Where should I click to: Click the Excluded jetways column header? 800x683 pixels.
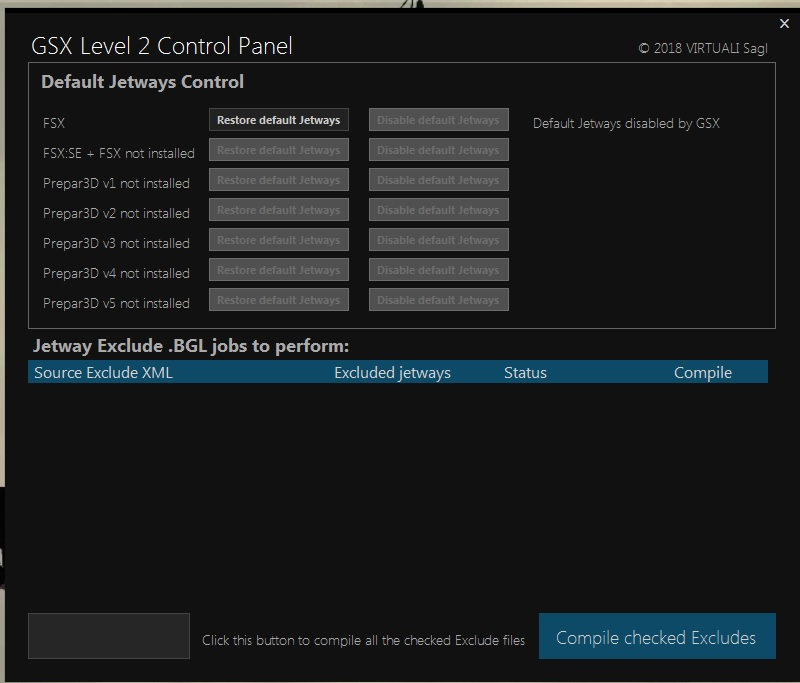392,373
